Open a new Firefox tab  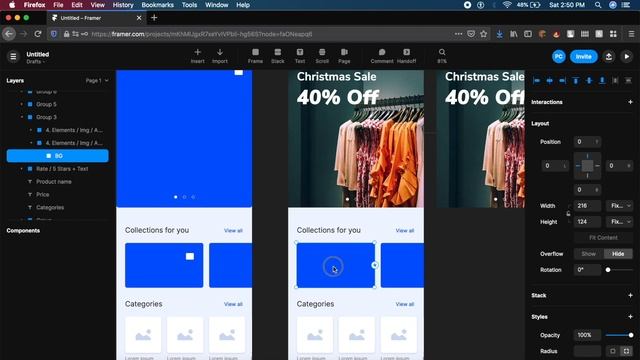coord(154,18)
